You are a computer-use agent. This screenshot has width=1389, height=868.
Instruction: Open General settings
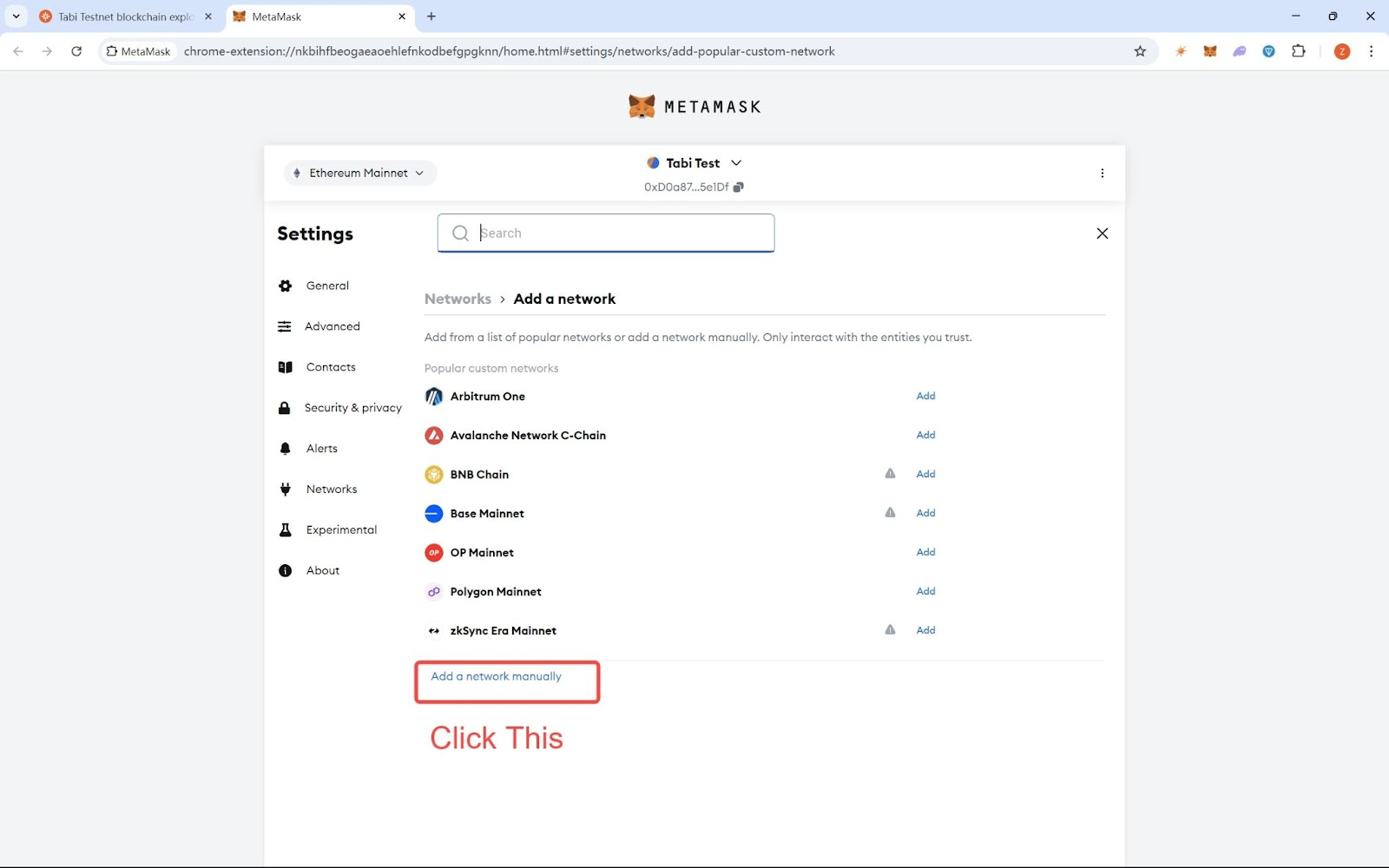tap(327, 286)
